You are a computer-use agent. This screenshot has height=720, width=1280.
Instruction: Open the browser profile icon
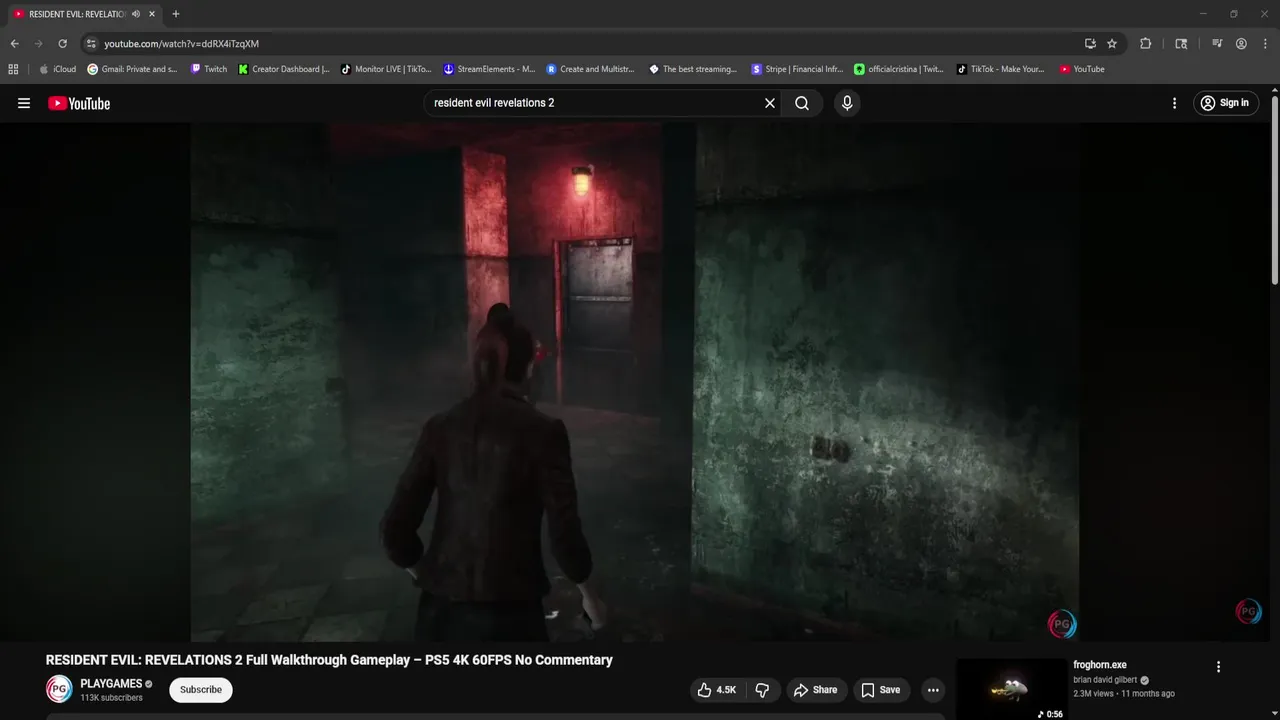pos(1241,44)
